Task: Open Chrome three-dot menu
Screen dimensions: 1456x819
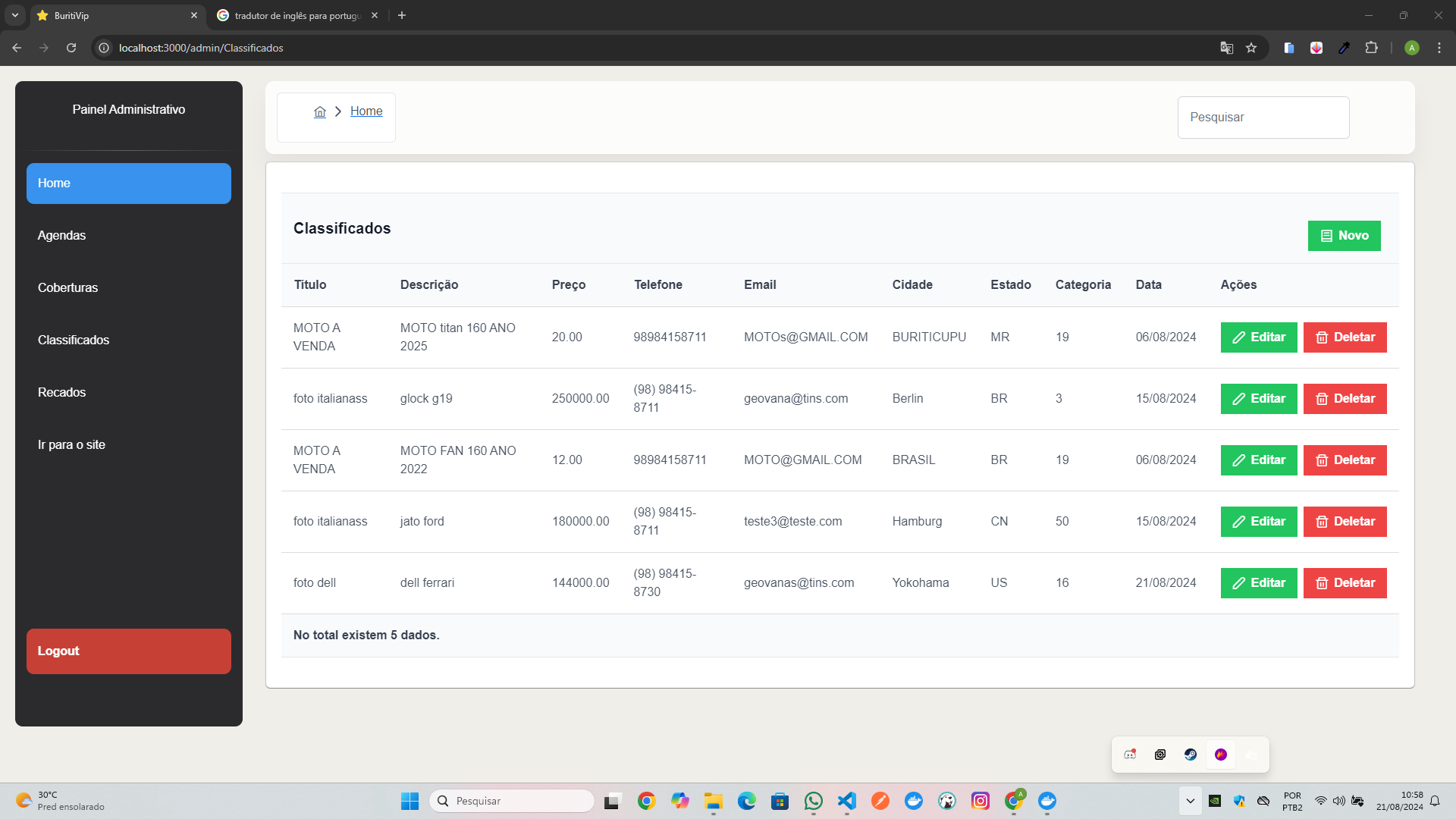Action: (1439, 48)
